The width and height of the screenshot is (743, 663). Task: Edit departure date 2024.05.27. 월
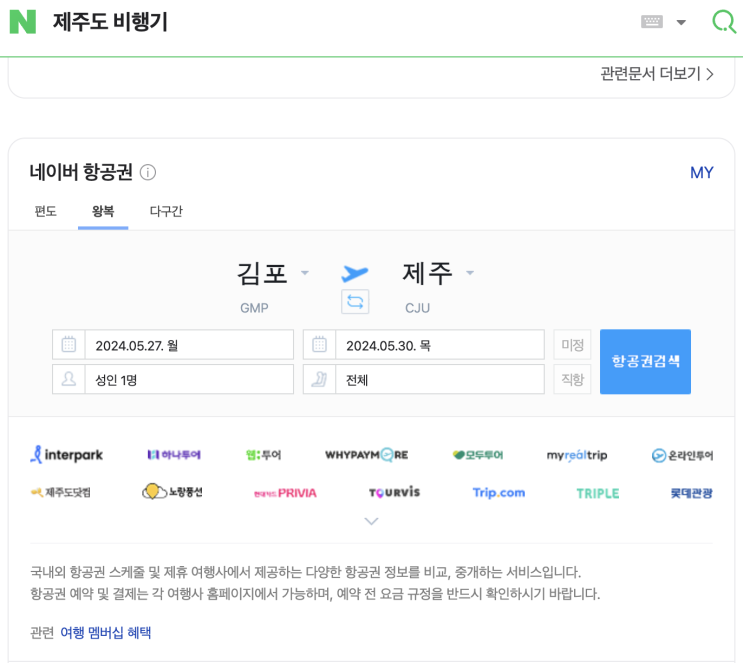(189, 345)
